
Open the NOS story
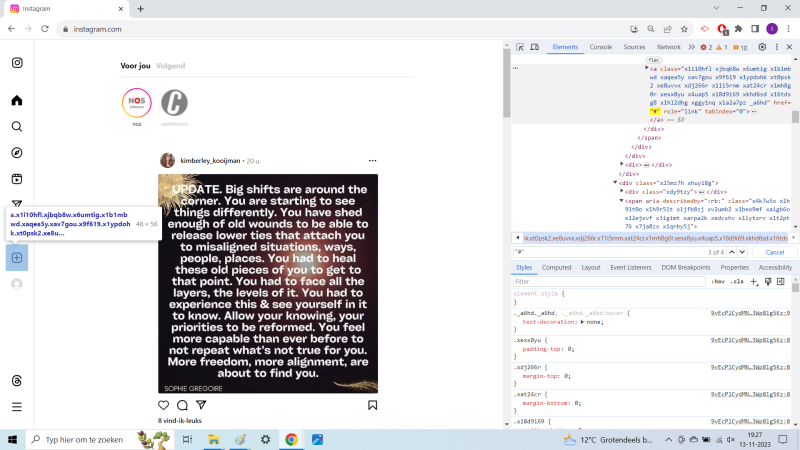pyautogui.click(x=137, y=103)
